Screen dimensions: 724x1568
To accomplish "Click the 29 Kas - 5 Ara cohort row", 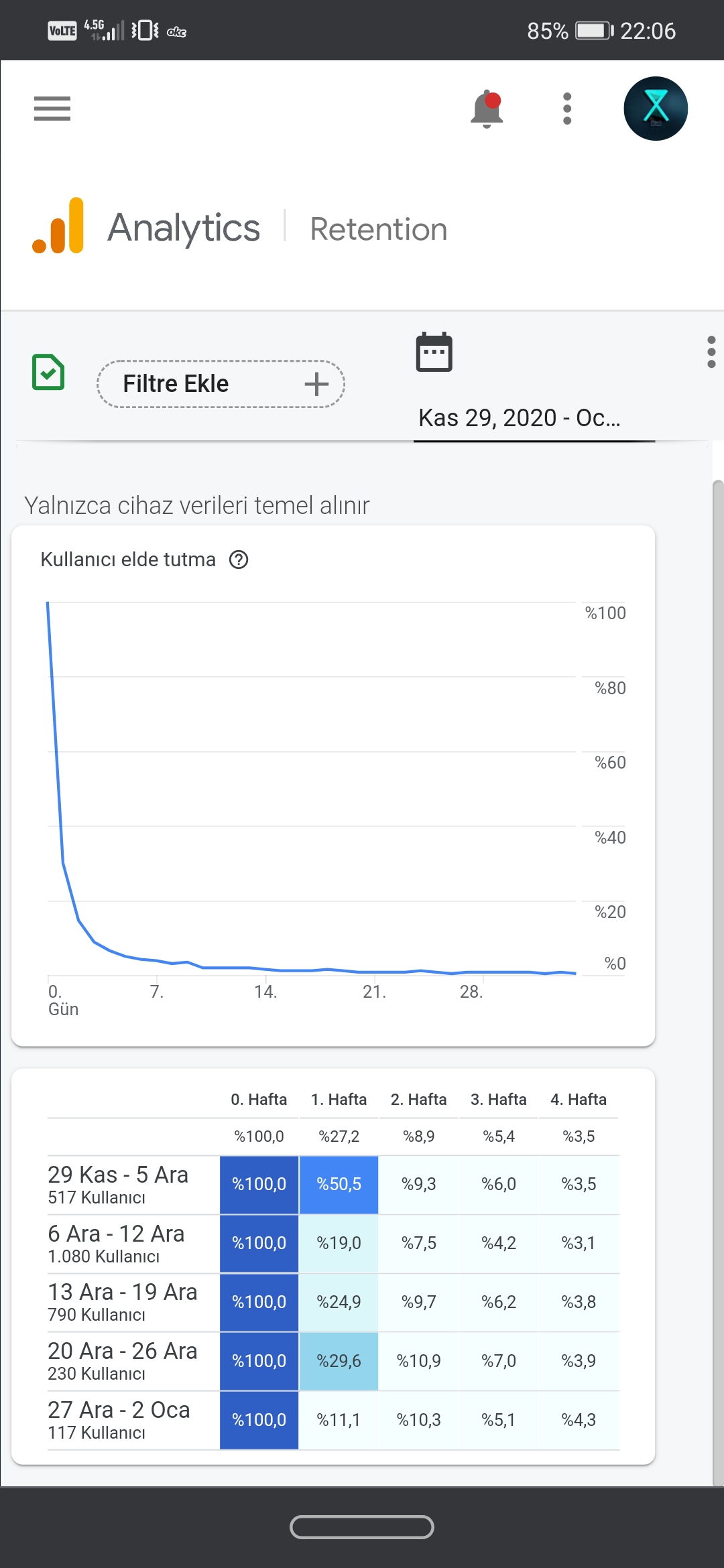I will click(x=333, y=1185).
